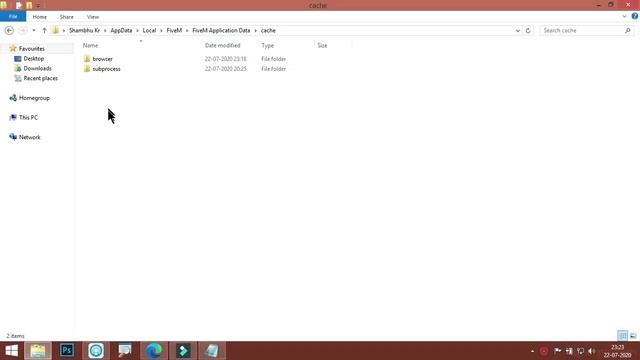The height and width of the screenshot is (360, 640).
Task: Open the subprocess folder
Action: 106,69
